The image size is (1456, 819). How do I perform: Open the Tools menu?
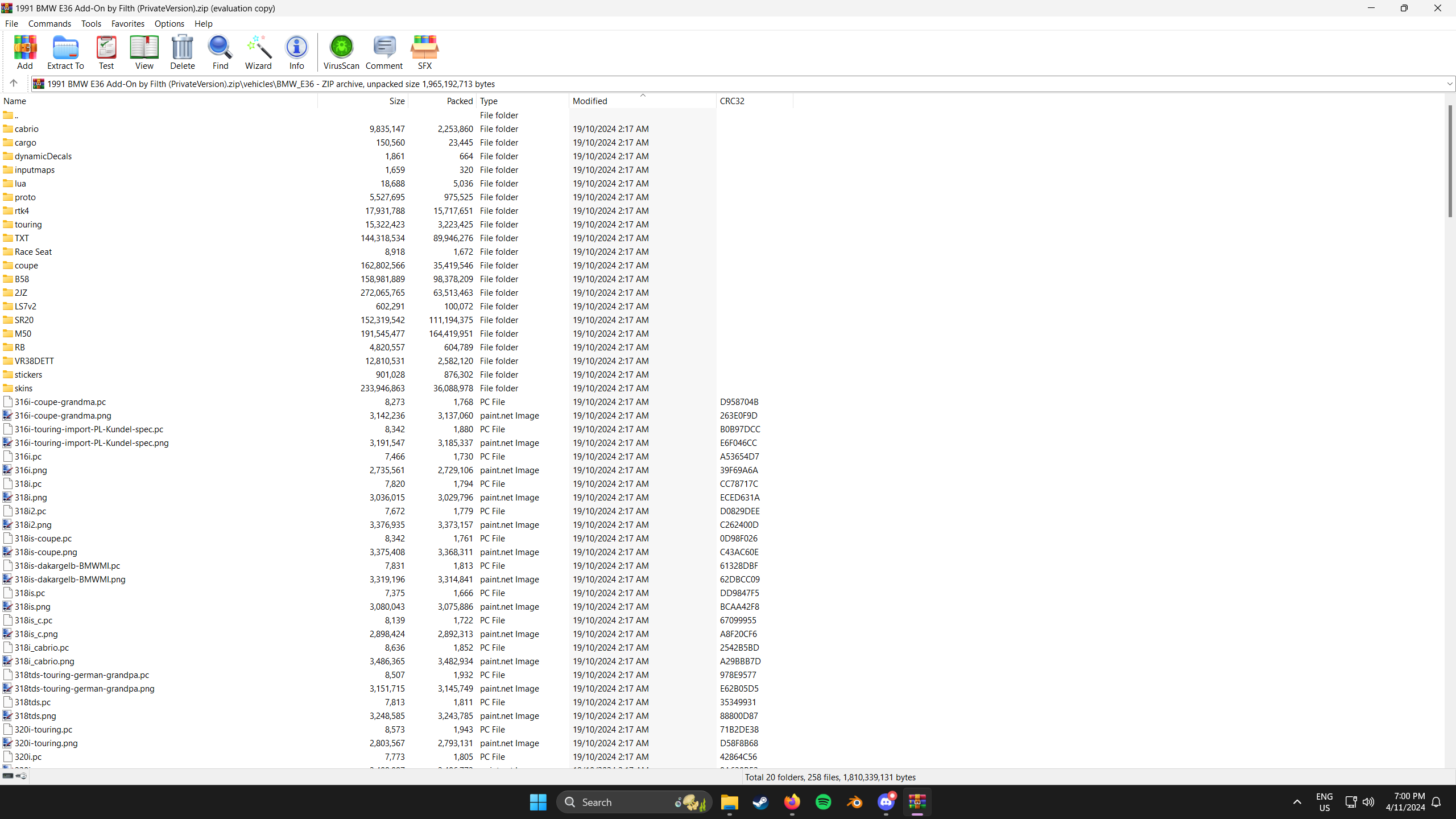[x=91, y=23]
